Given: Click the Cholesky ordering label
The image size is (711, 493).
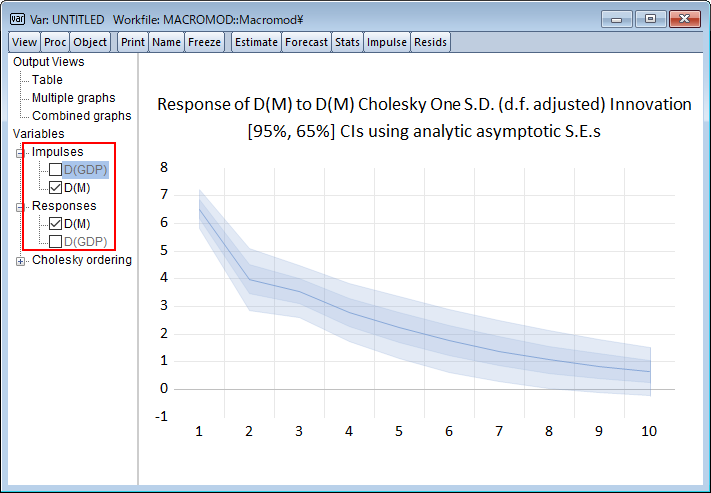Looking at the screenshot, I should (82, 260).
